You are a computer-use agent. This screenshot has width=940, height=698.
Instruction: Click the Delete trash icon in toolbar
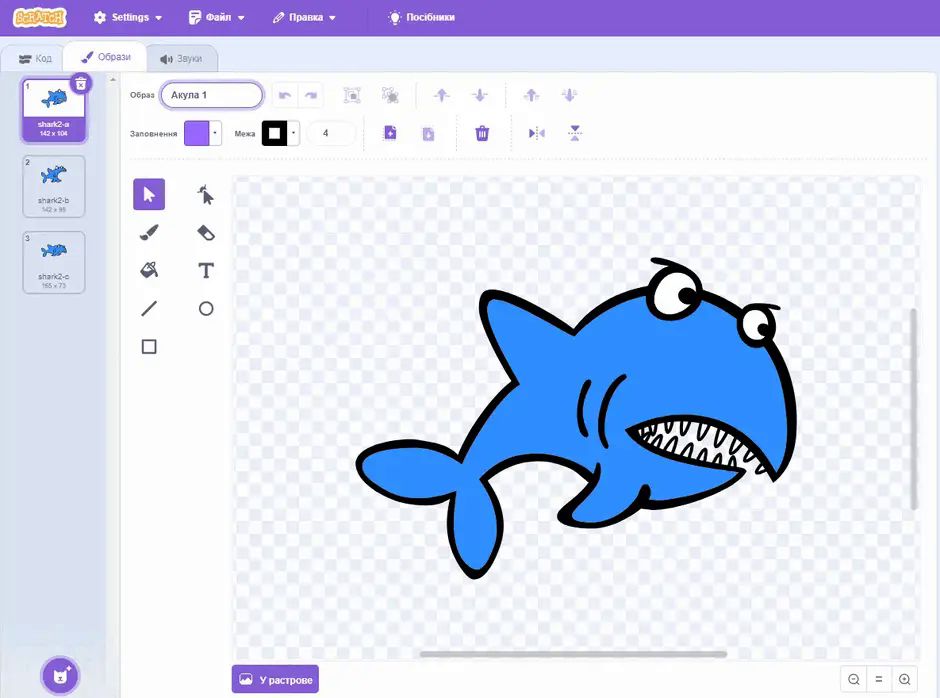(x=482, y=133)
